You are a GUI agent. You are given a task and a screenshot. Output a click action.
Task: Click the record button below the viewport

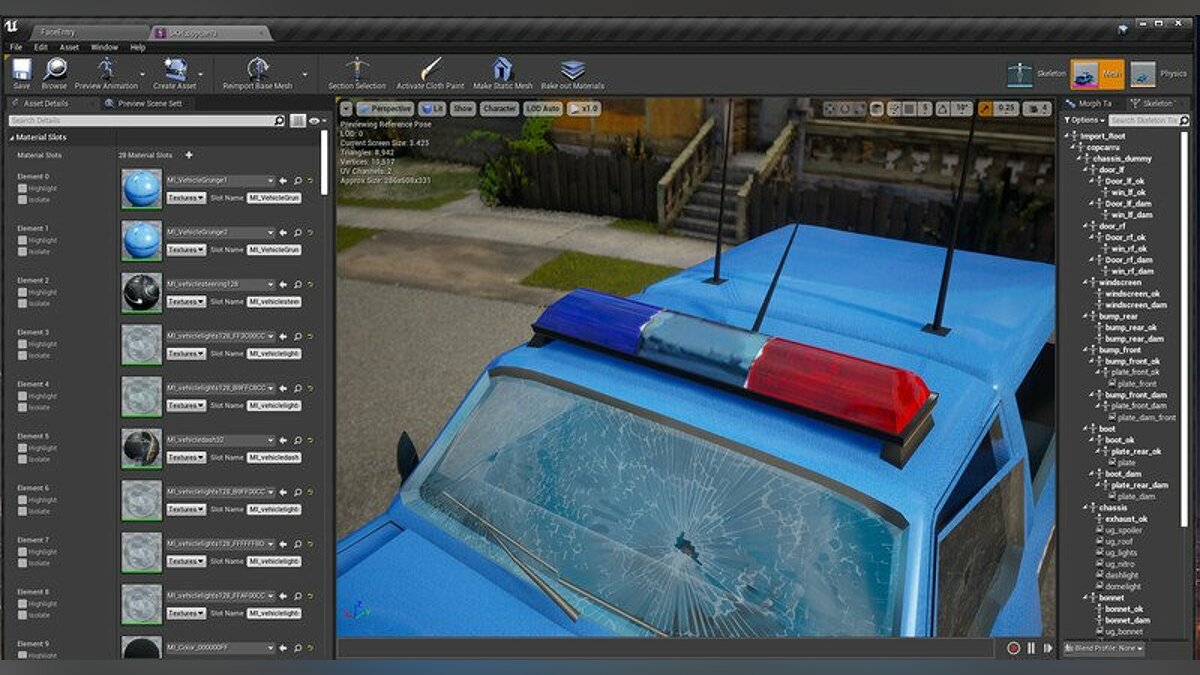point(1013,648)
